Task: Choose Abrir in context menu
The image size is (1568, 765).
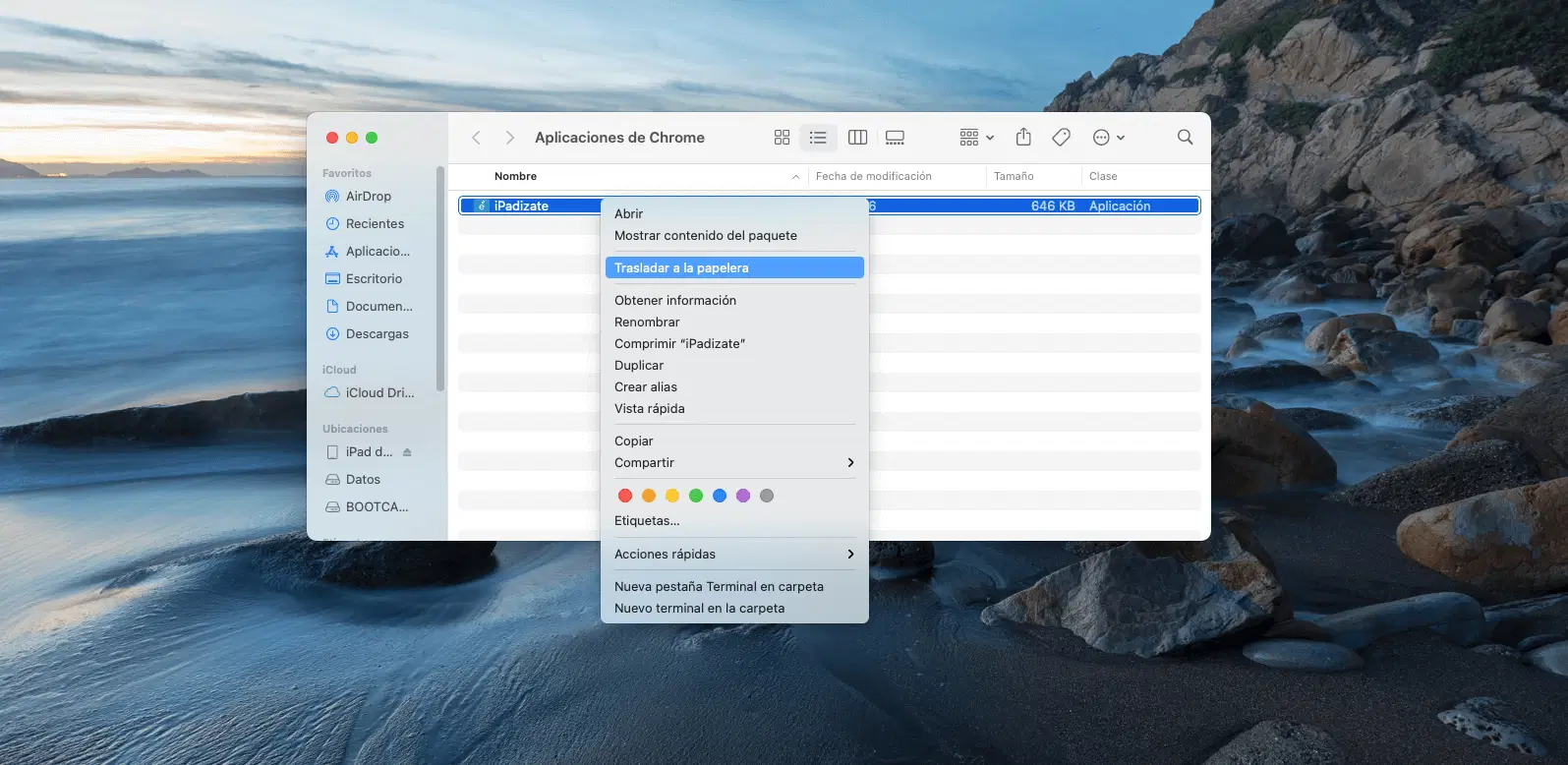Action: [734, 213]
